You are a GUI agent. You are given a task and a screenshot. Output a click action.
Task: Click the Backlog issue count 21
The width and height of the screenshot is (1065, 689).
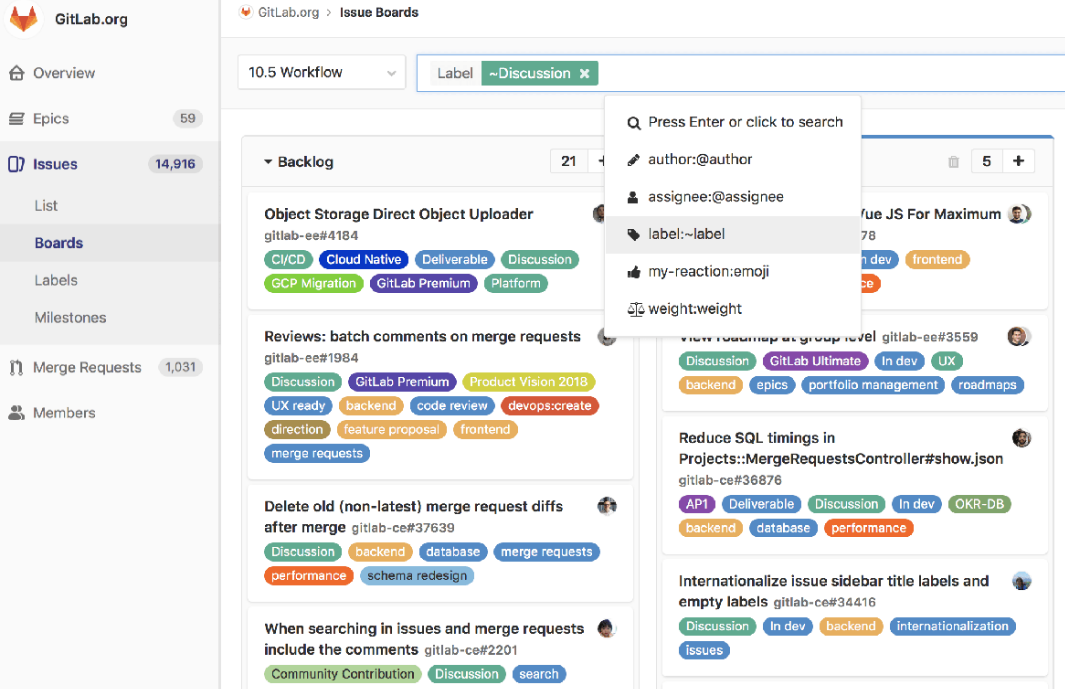(568, 161)
